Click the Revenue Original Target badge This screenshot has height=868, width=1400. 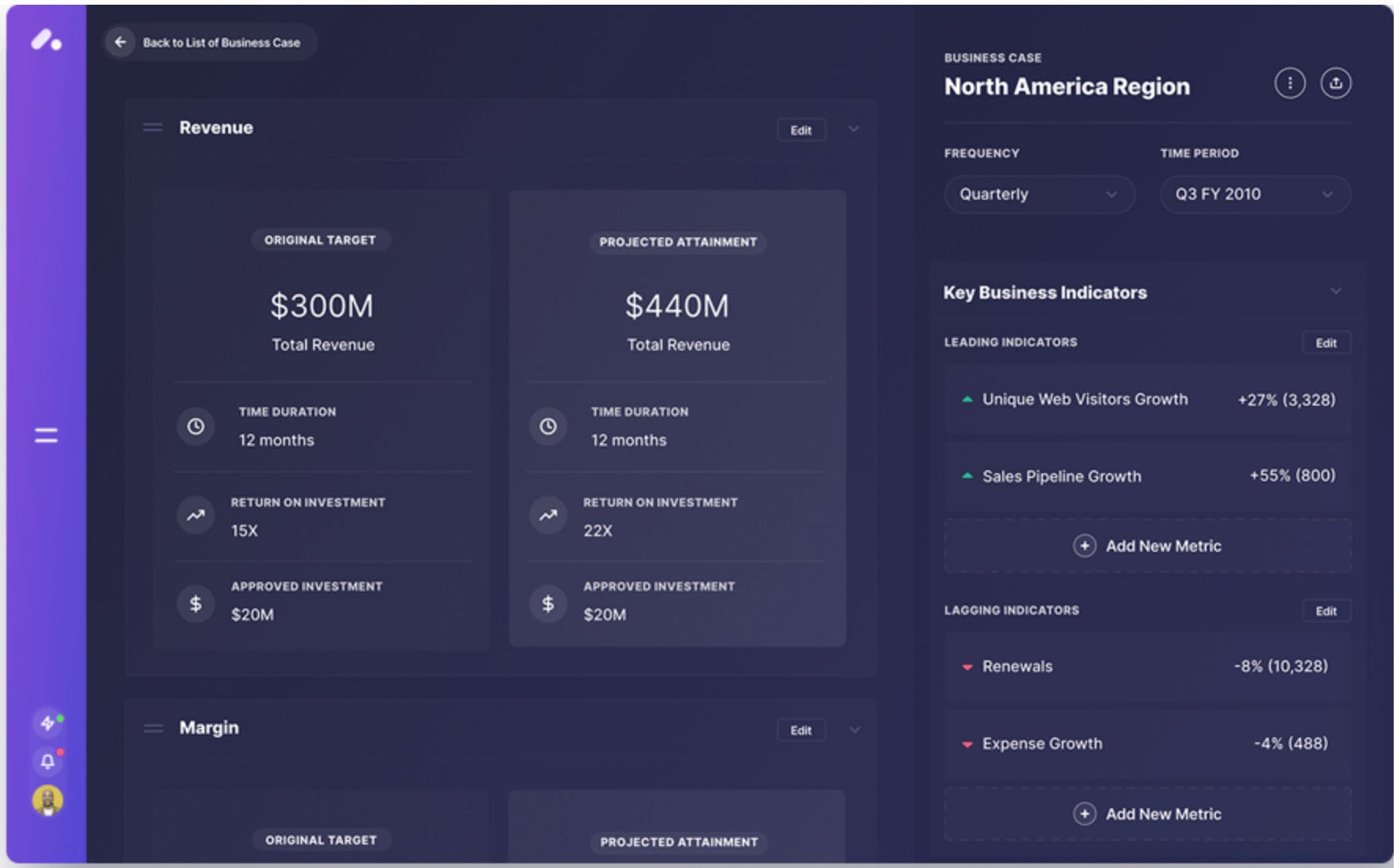click(320, 240)
